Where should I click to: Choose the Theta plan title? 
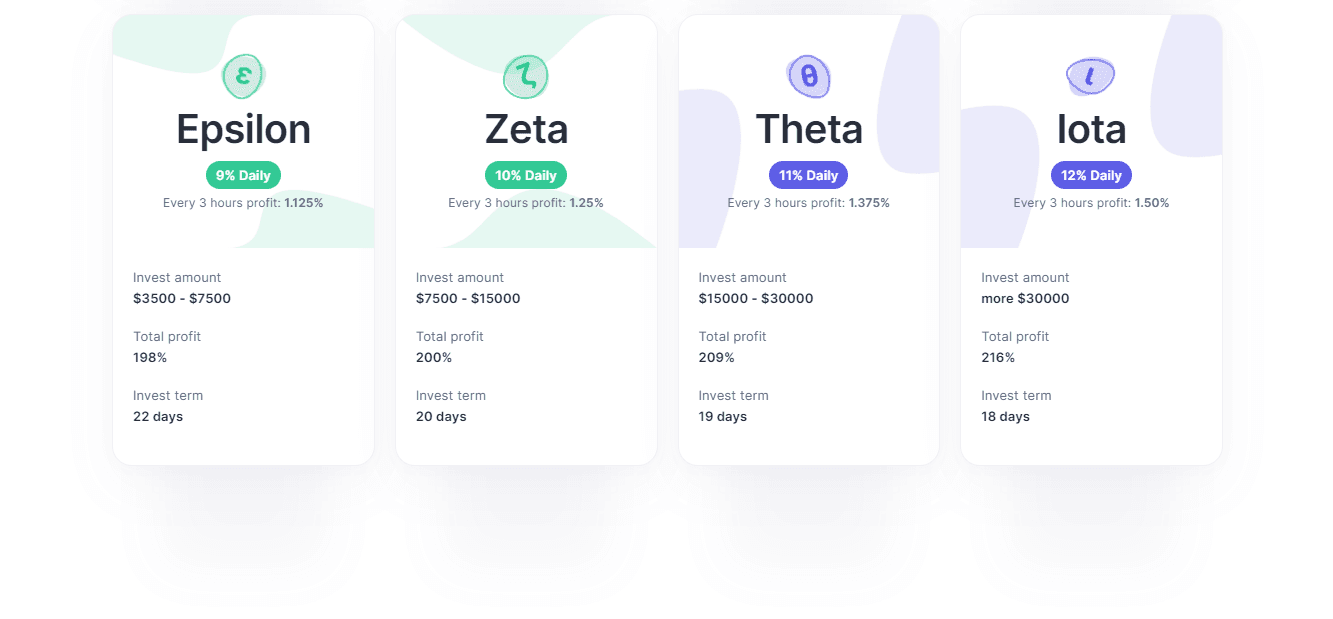click(809, 129)
